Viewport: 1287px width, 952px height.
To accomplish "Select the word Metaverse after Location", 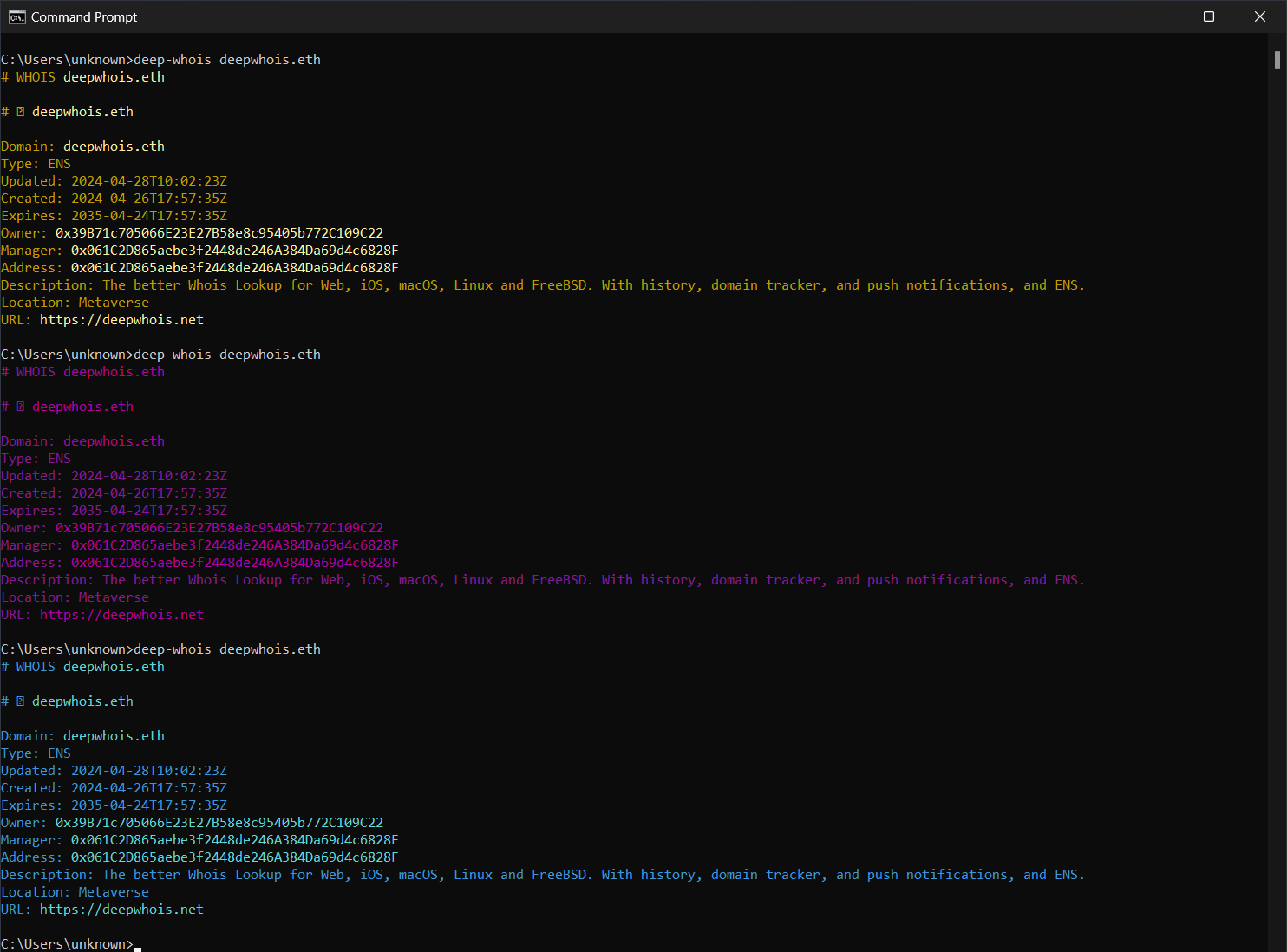I will pos(113,302).
